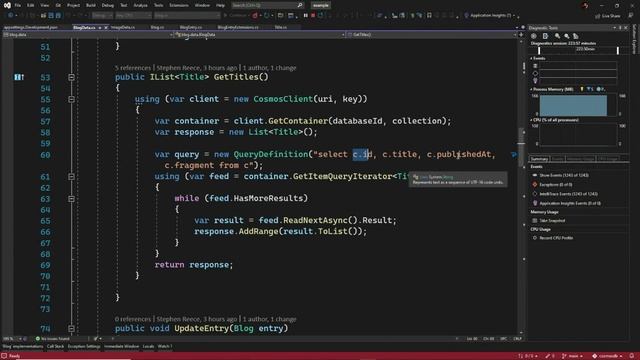Switch to ImageData.cs tab
640x360 pixels.
(x=123, y=27)
